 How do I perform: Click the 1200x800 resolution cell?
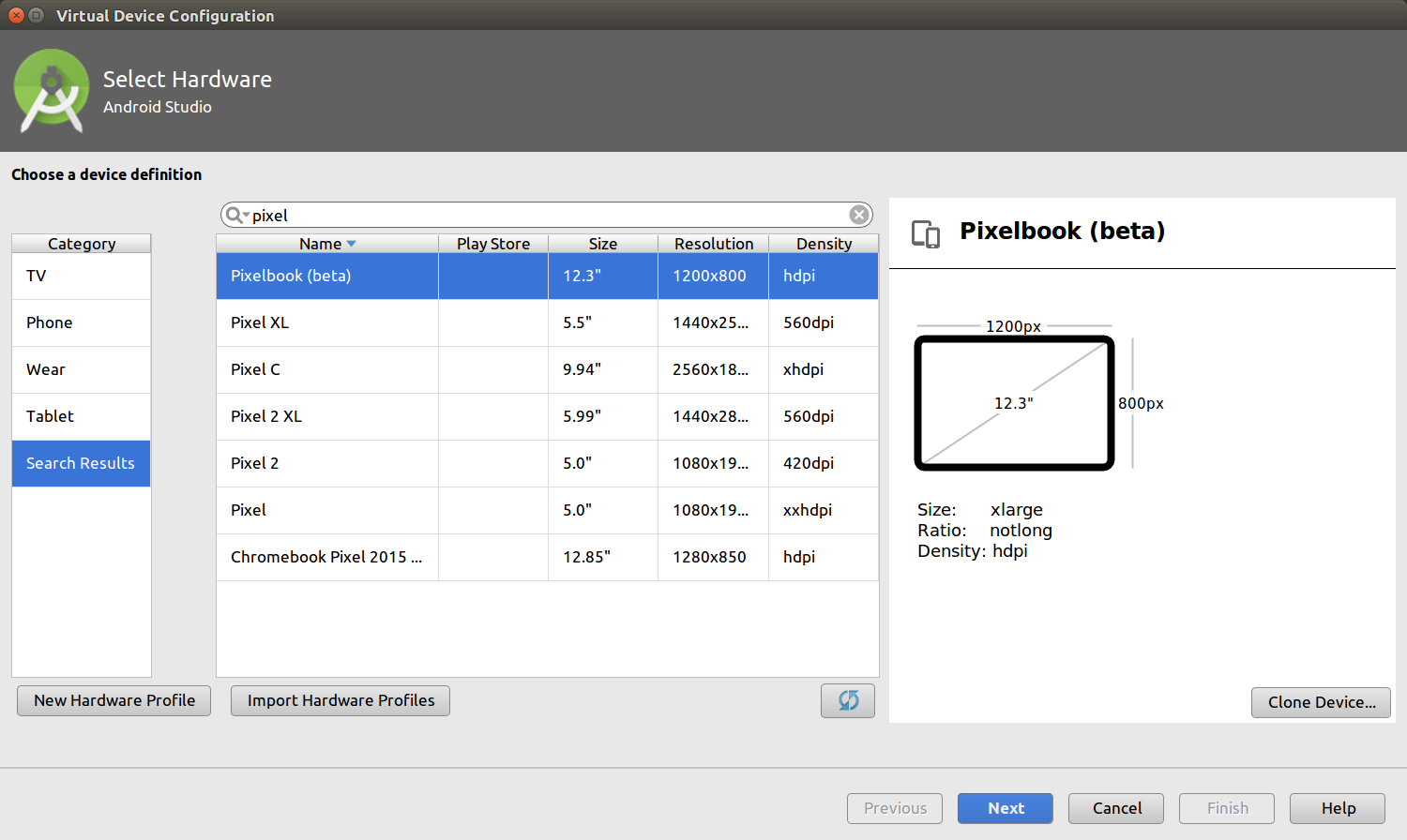click(714, 276)
